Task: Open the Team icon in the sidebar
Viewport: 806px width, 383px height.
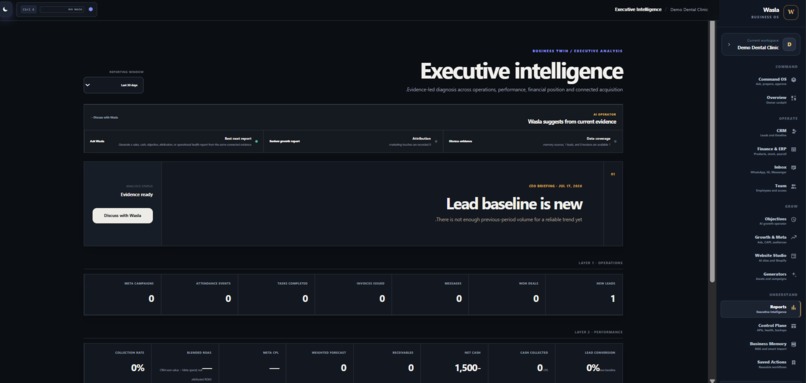Action: pyautogui.click(x=794, y=186)
